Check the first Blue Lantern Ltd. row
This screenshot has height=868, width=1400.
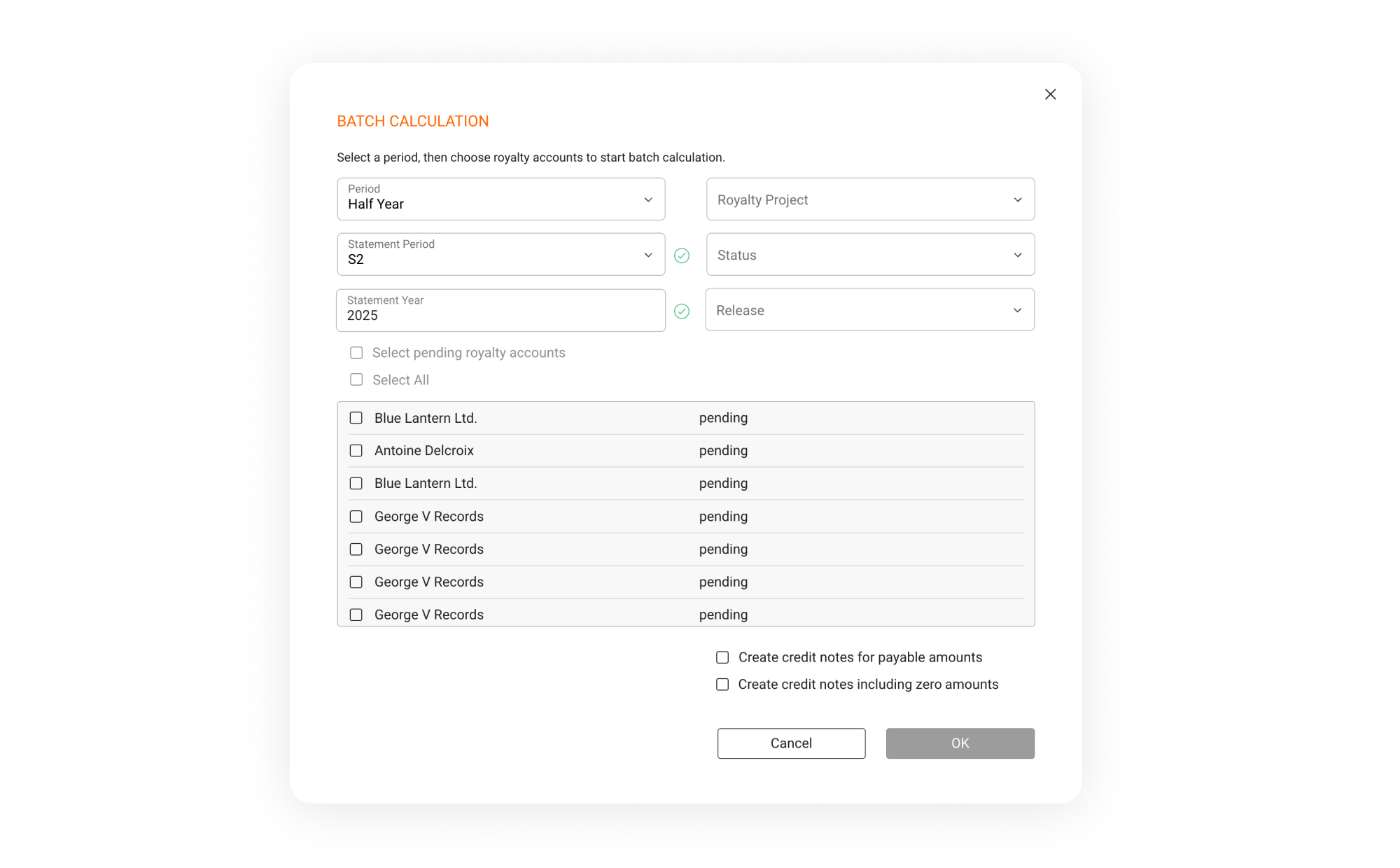[356, 418]
